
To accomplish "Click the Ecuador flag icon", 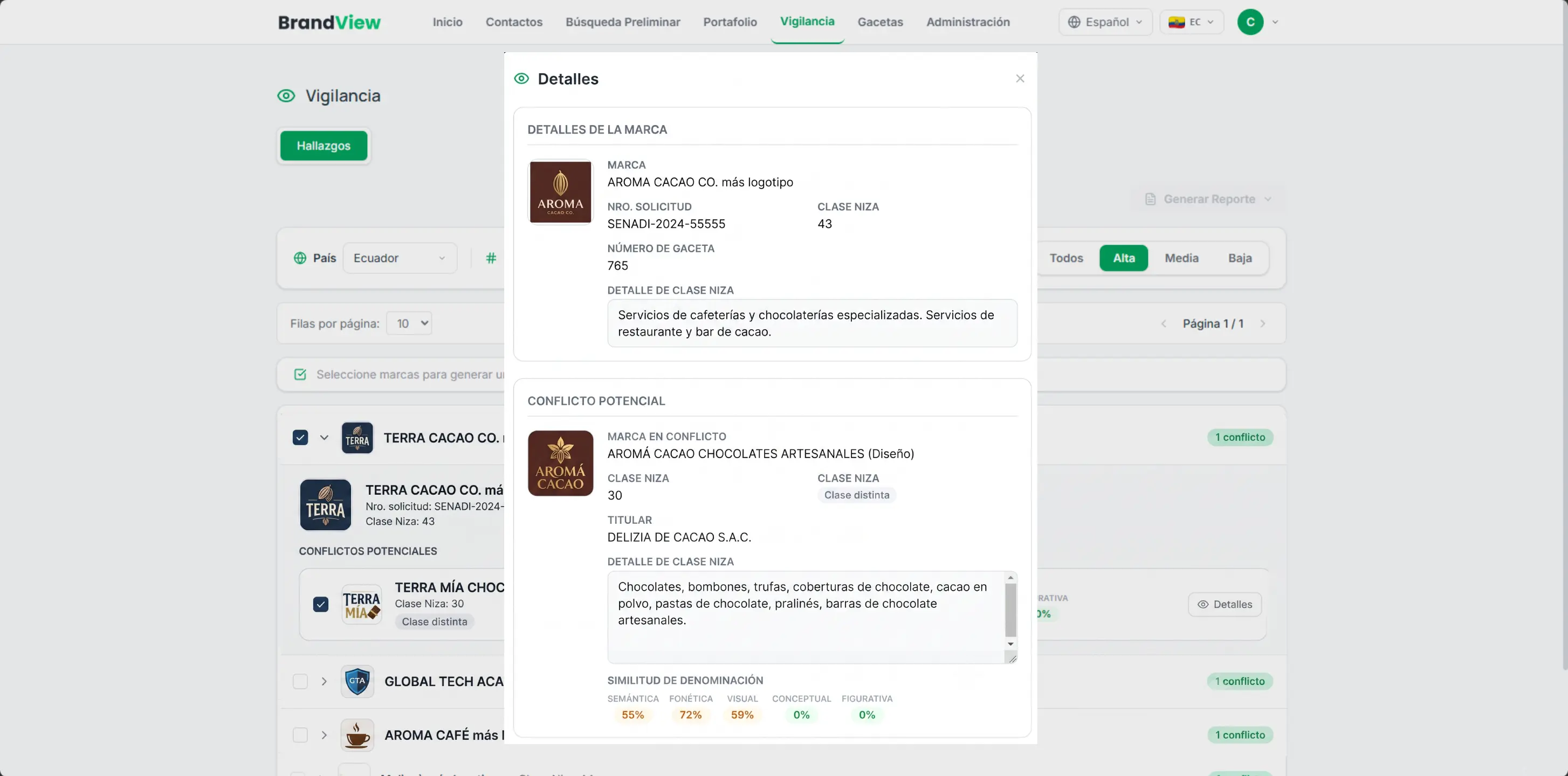I will (1176, 22).
